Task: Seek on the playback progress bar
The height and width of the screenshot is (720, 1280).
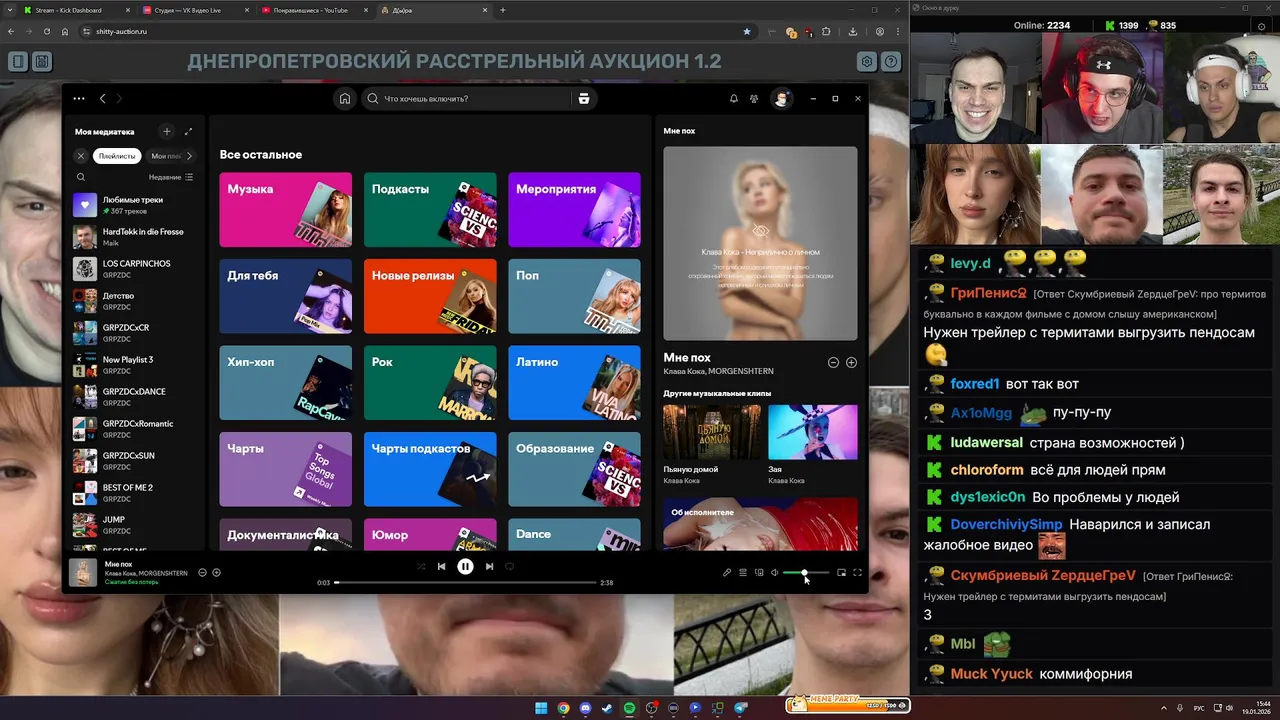Action: 465,582
